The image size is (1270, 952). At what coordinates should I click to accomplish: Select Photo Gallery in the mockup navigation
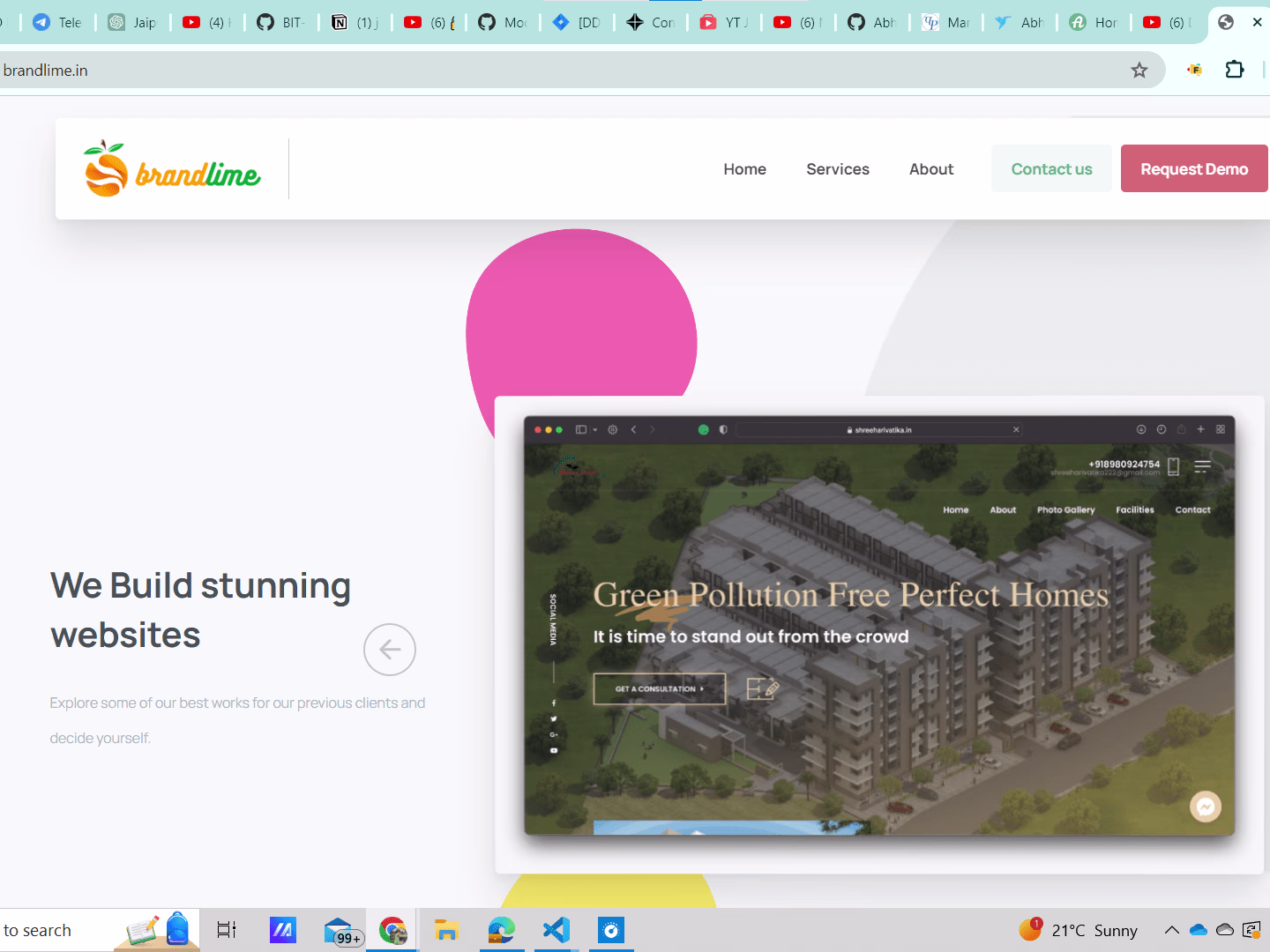coord(1065,509)
